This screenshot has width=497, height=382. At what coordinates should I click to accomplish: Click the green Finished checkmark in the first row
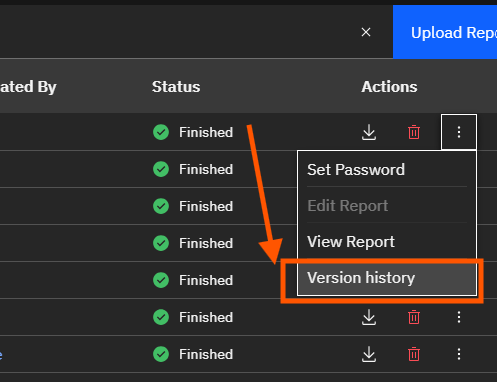click(161, 132)
